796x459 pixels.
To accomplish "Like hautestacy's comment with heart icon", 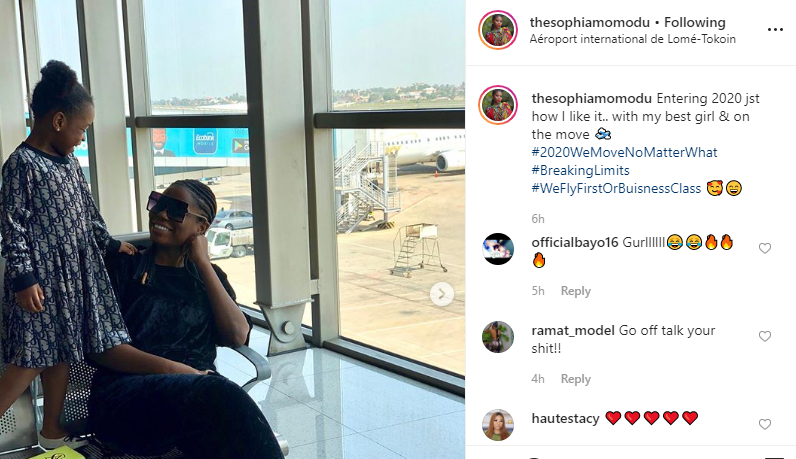I will click(765, 424).
